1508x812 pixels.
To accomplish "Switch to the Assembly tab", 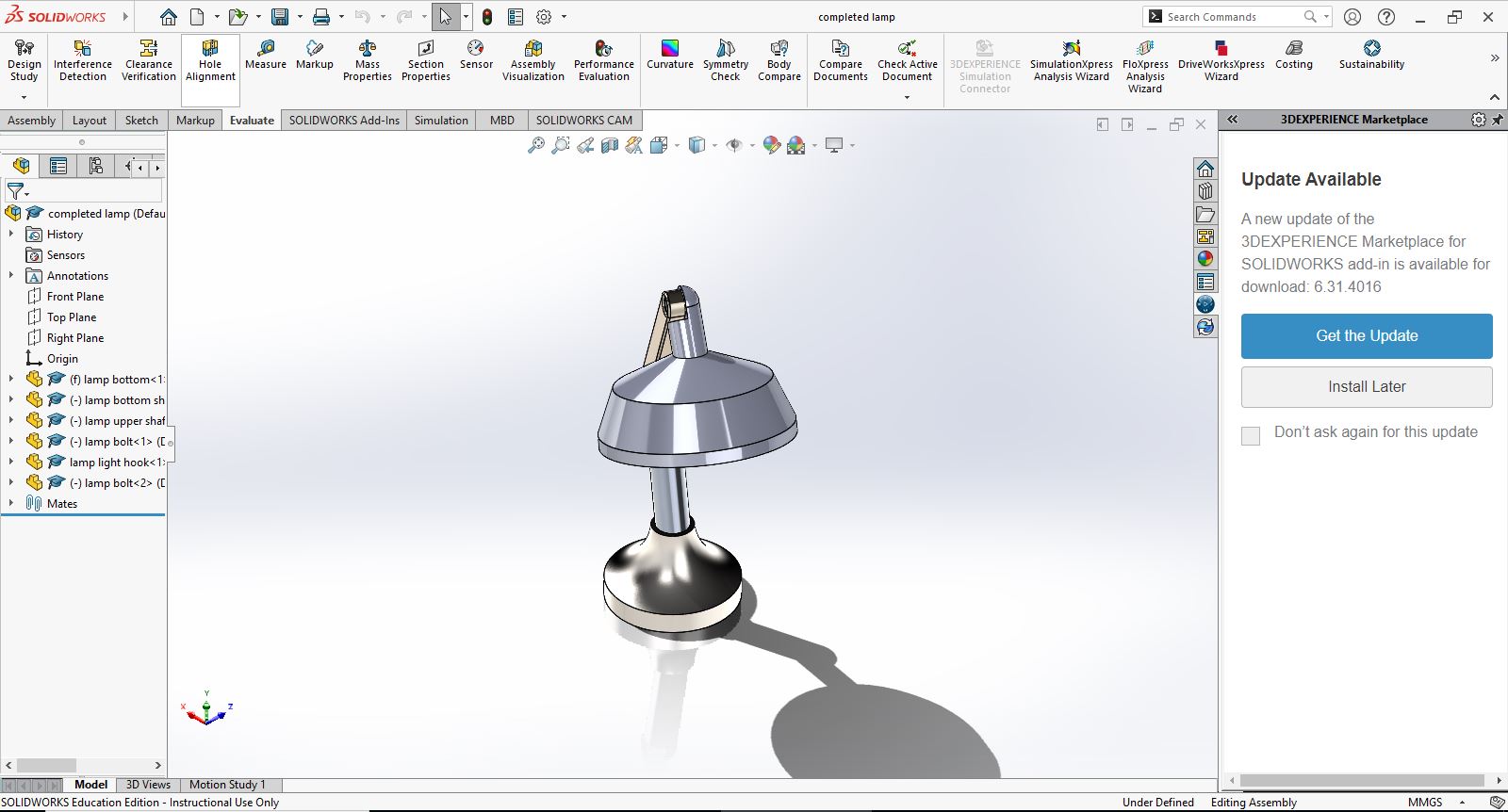I will coord(31,120).
